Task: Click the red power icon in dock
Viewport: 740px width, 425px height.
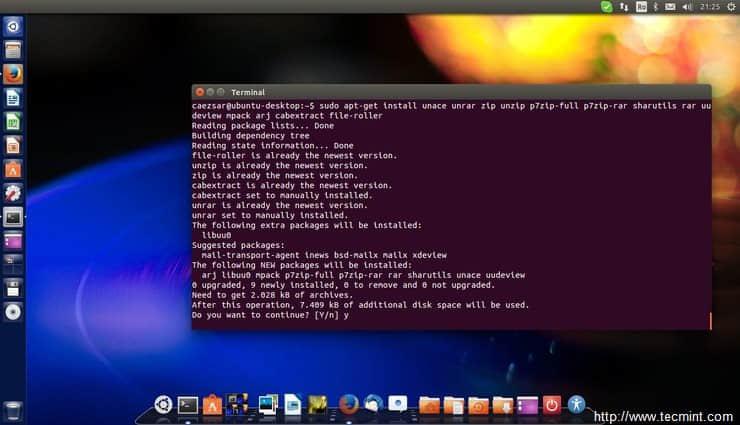Action: [x=551, y=404]
